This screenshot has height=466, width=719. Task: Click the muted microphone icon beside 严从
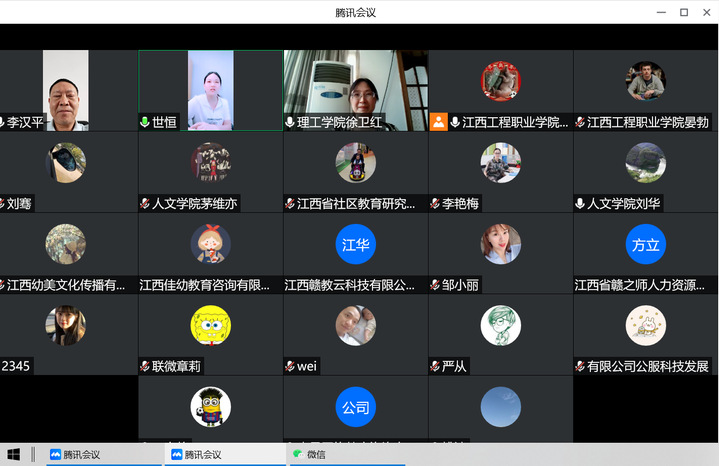[435, 366]
